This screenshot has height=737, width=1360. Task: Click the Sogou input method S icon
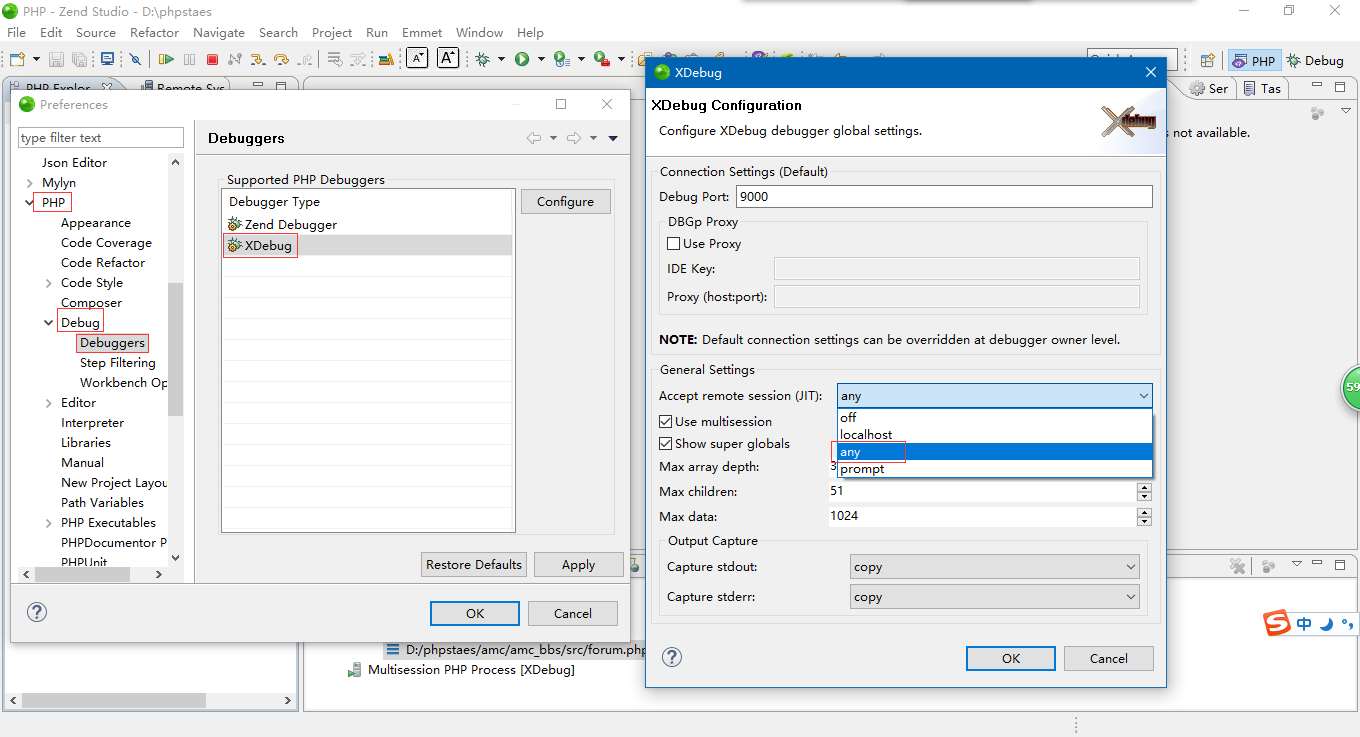point(1277,623)
